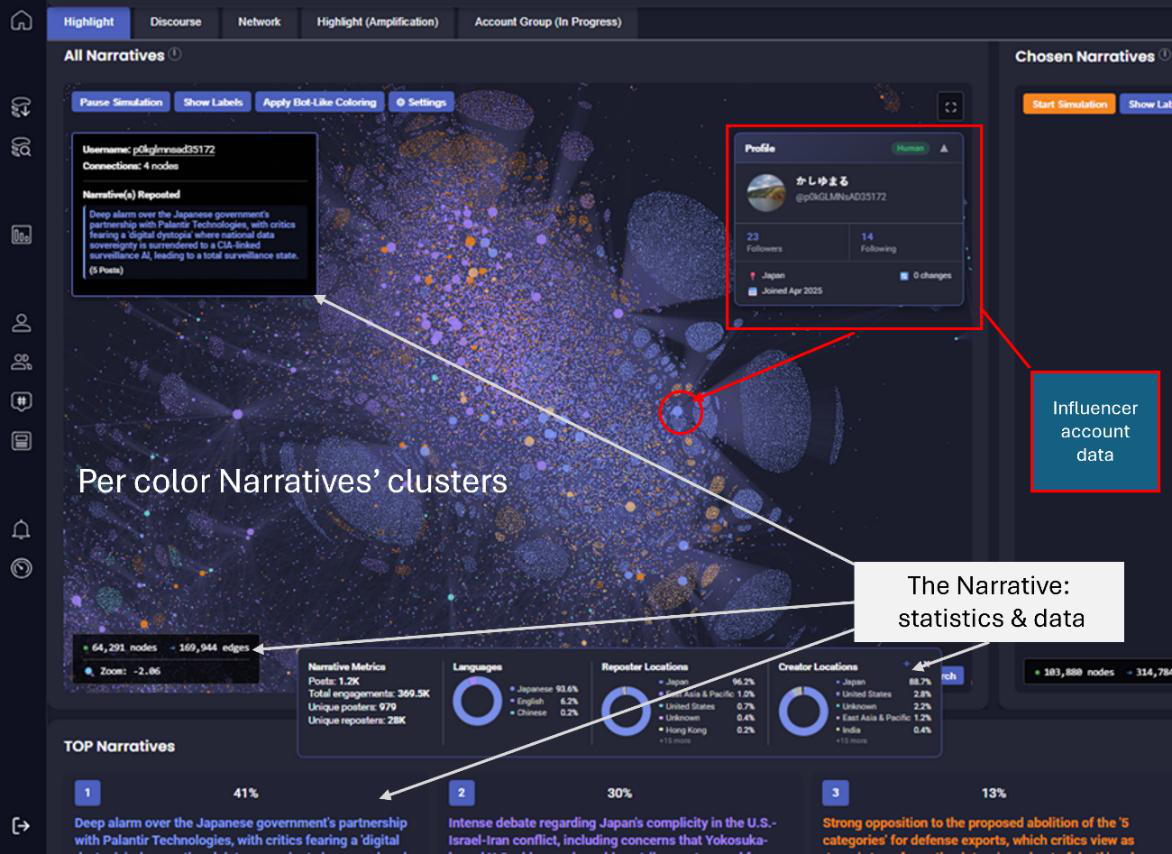Screen dimensions: 1172x854
Task: Open the user group sidebar icon
Action: tap(21, 362)
